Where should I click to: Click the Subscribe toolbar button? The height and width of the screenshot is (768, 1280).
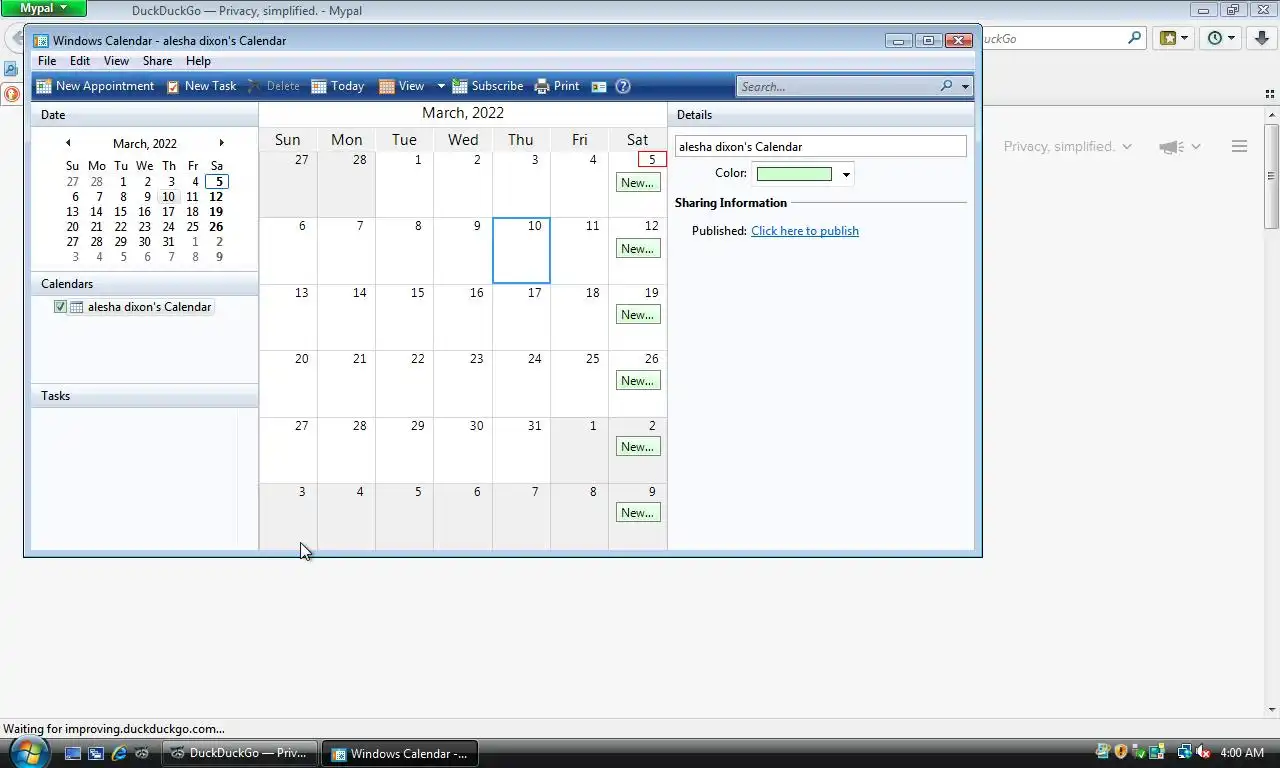(487, 86)
